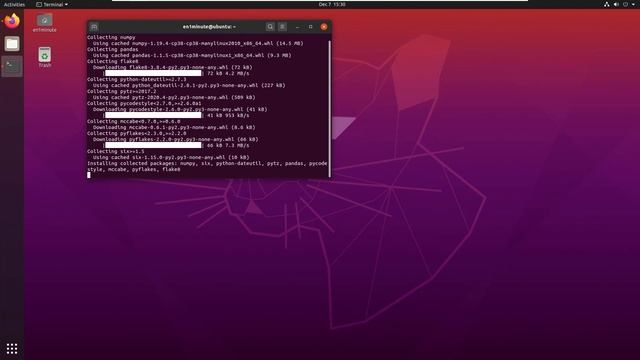
Task: Minimize the terminal window
Action: (x=298, y=27)
